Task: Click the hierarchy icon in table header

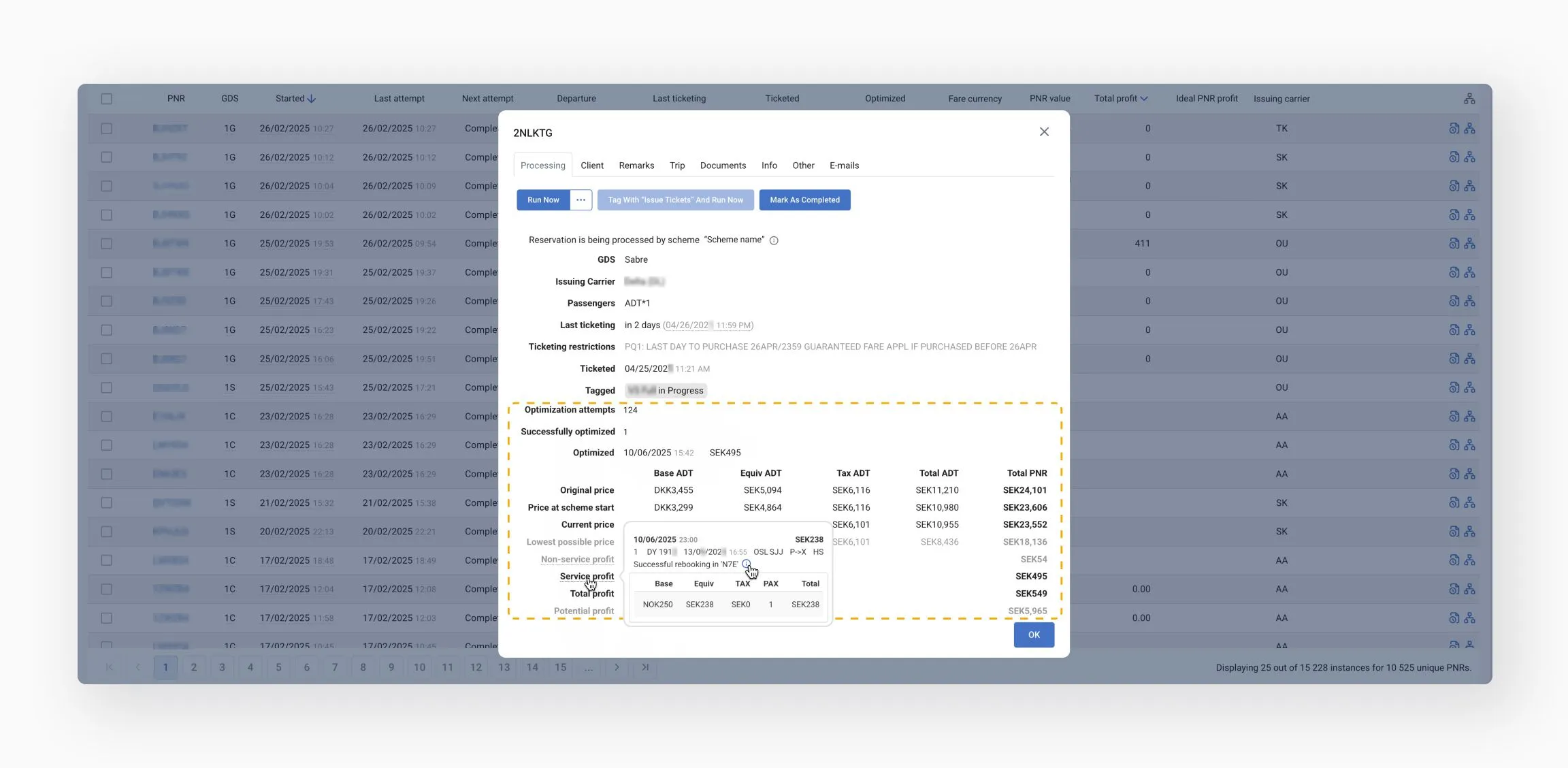Action: [x=1470, y=99]
